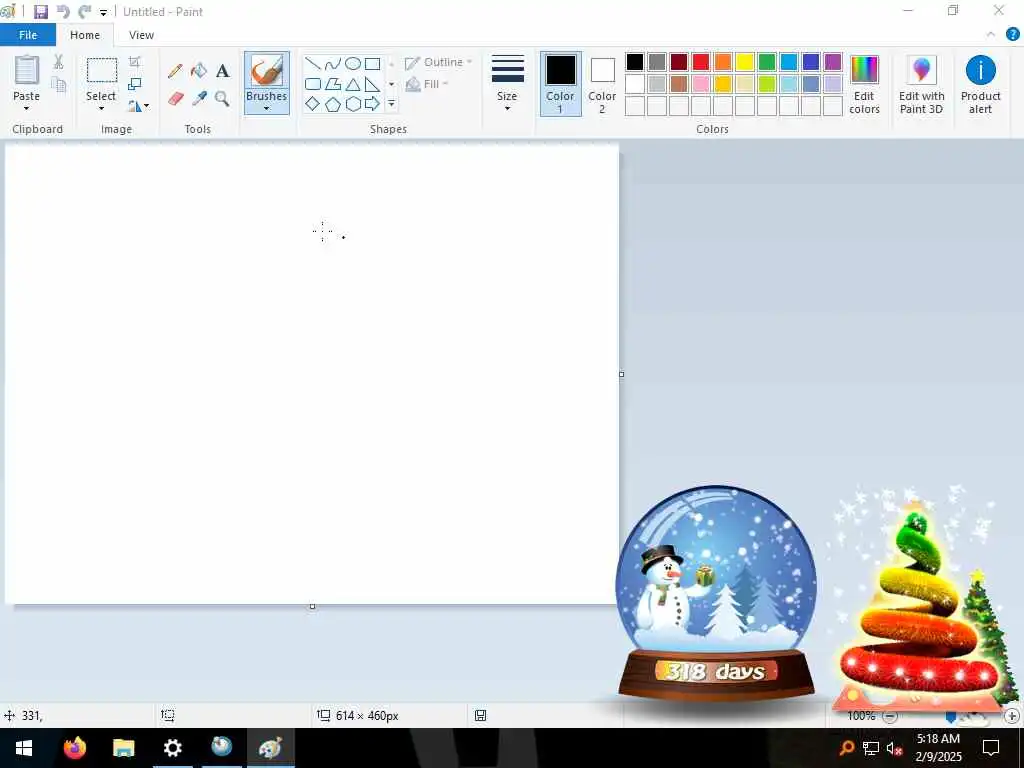Viewport: 1024px width, 768px height.
Task: Select the Oval shape
Action: 353,63
